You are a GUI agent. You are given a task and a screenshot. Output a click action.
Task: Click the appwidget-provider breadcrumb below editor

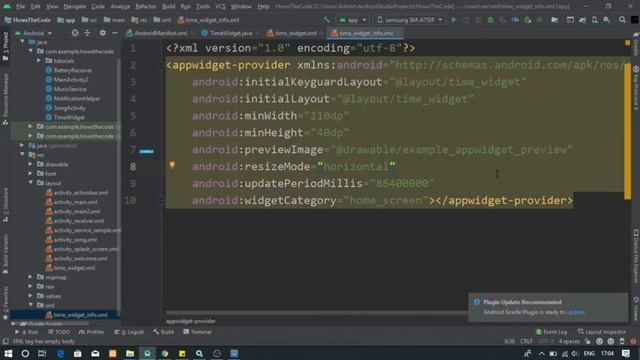(191, 321)
